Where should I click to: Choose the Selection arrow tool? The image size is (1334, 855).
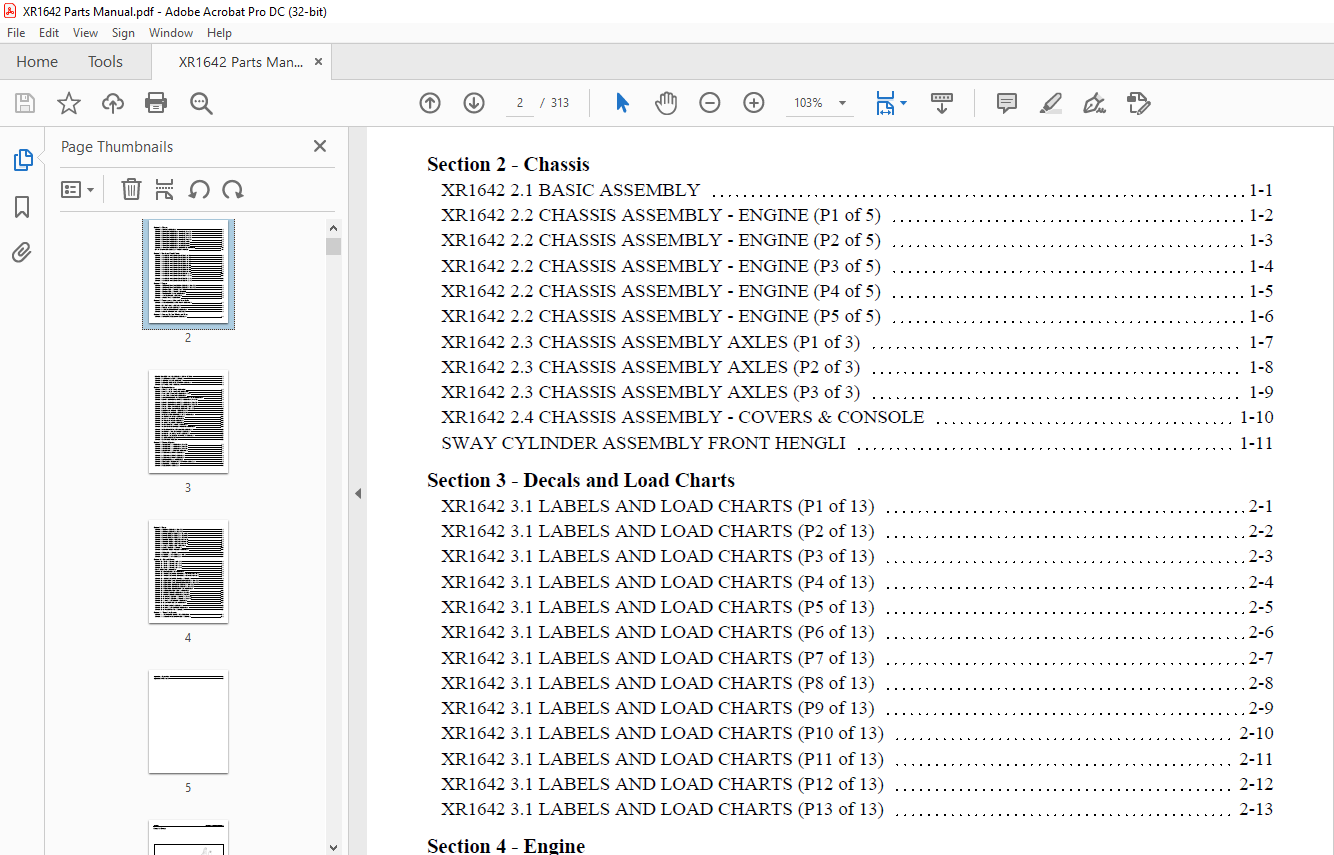(622, 103)
